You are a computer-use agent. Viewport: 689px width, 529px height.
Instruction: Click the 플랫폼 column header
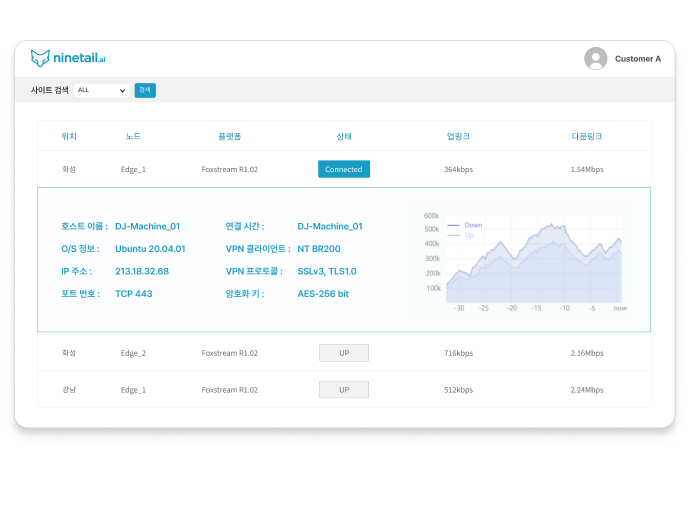click(229, 136)
